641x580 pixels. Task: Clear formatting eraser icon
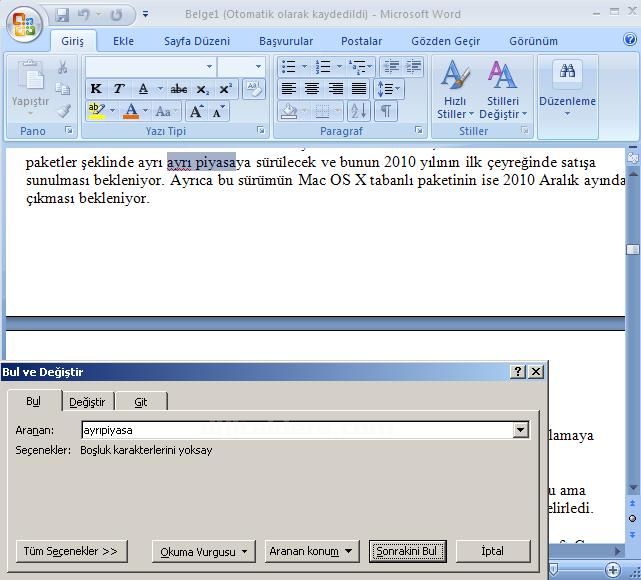(253, 89)
